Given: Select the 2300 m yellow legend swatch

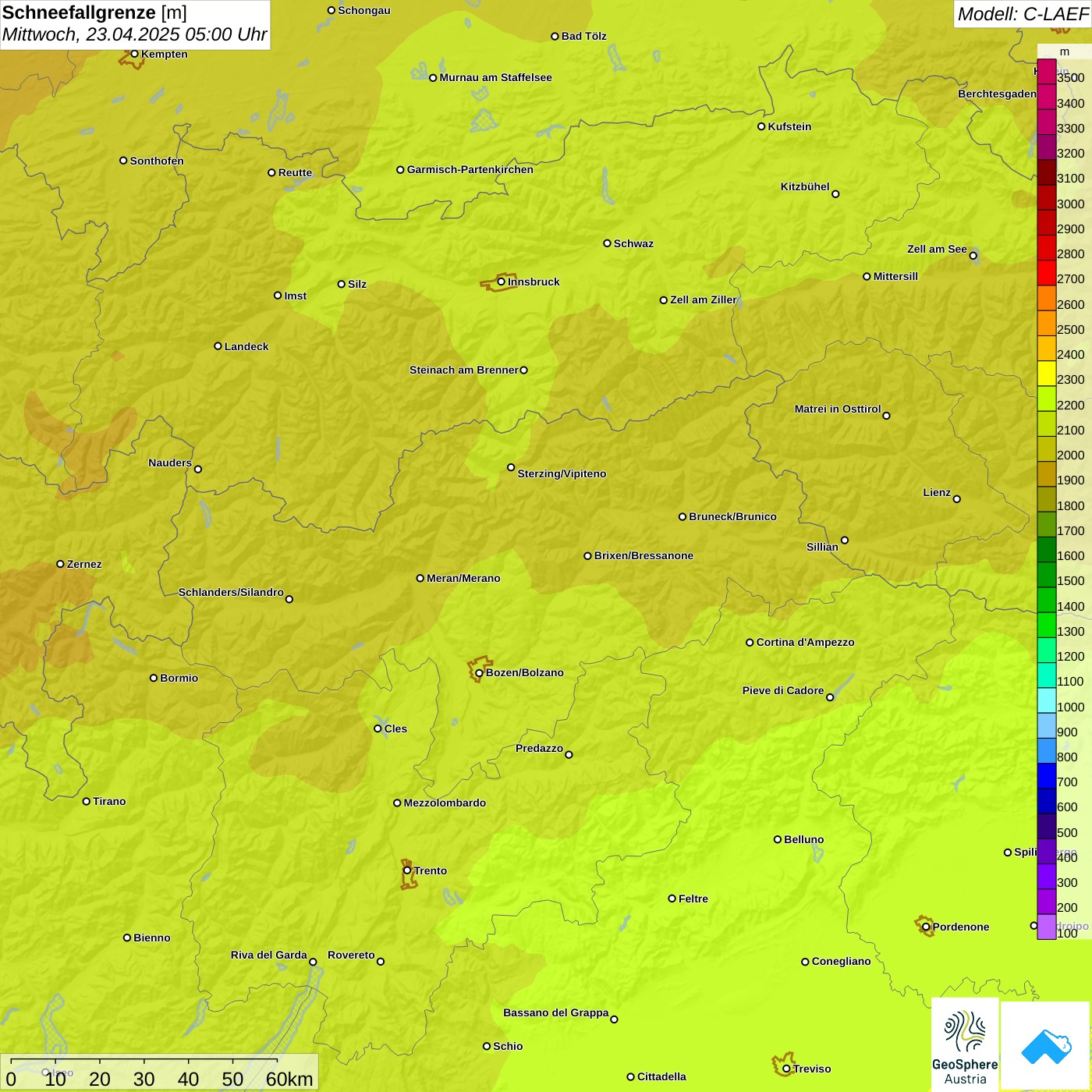Looking at the screenshot, I should point(1047,374).
